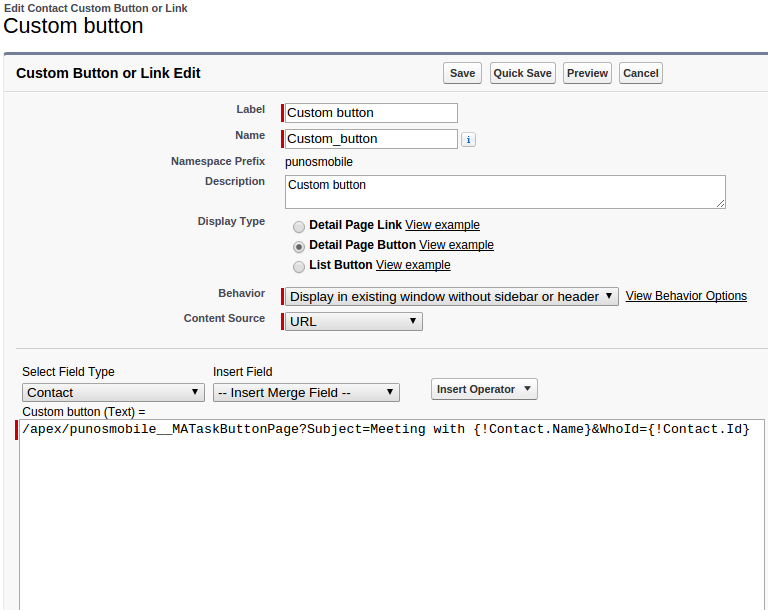Choose the List Button radio option

299,267
